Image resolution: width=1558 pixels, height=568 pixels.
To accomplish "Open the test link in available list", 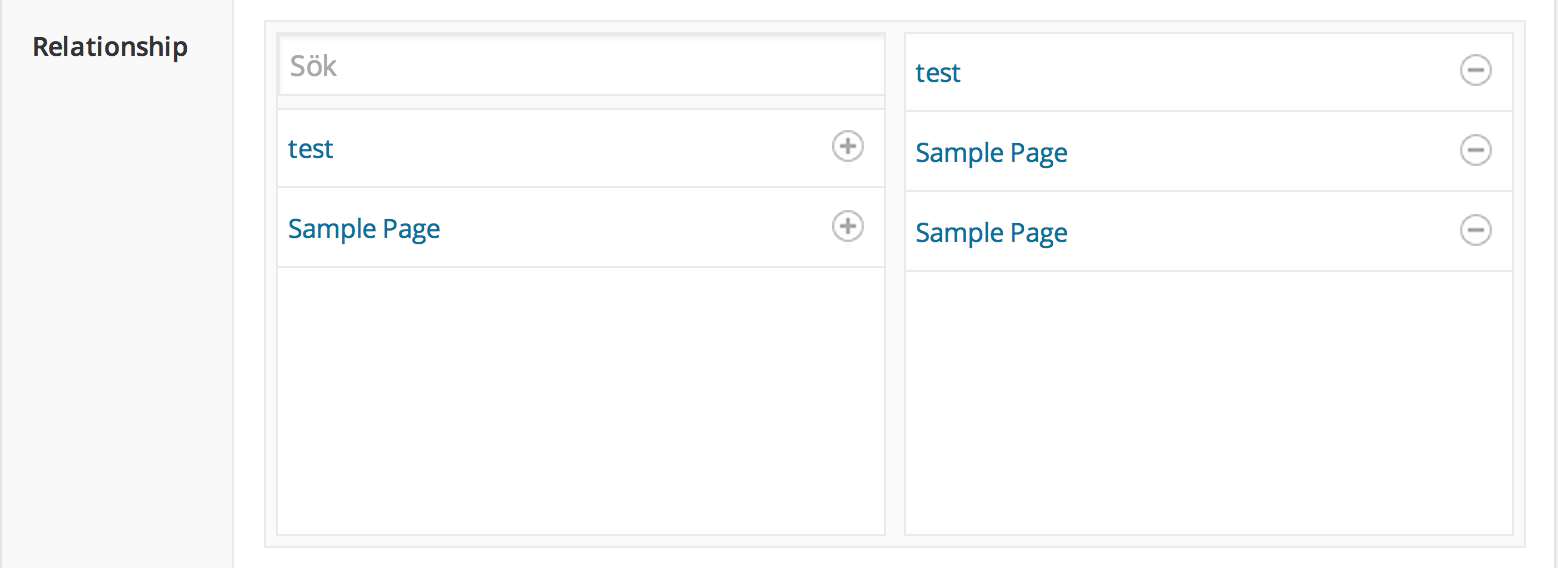I will click(x=311, y=149).
